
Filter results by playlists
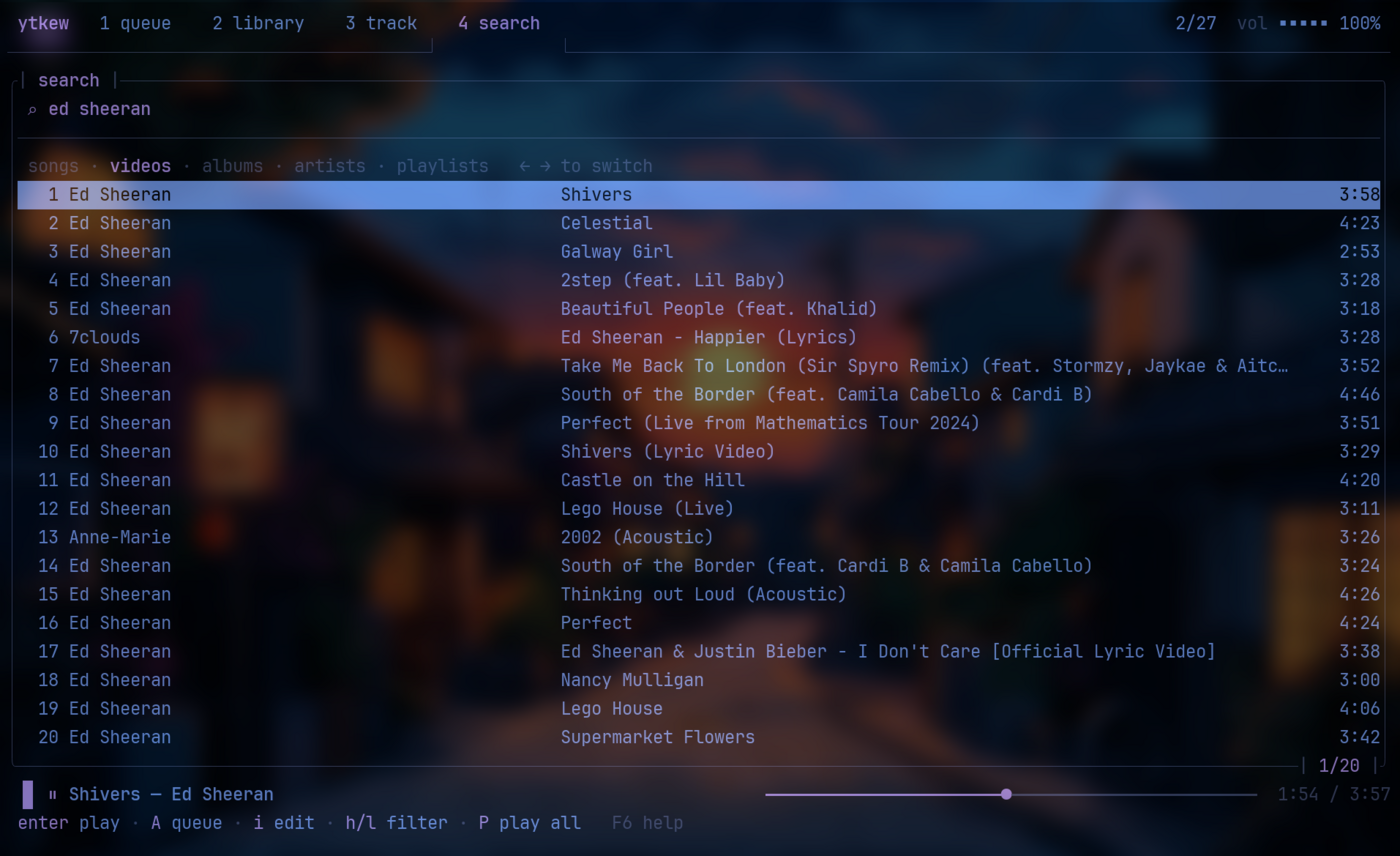click(442, 166)
